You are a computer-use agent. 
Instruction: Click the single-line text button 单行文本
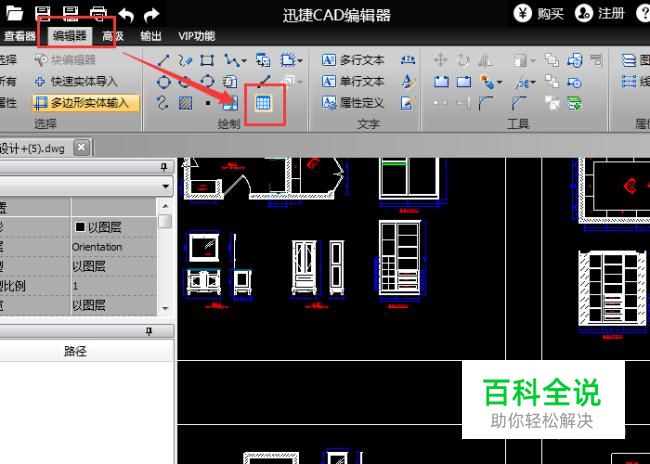[x=353, y=81]
